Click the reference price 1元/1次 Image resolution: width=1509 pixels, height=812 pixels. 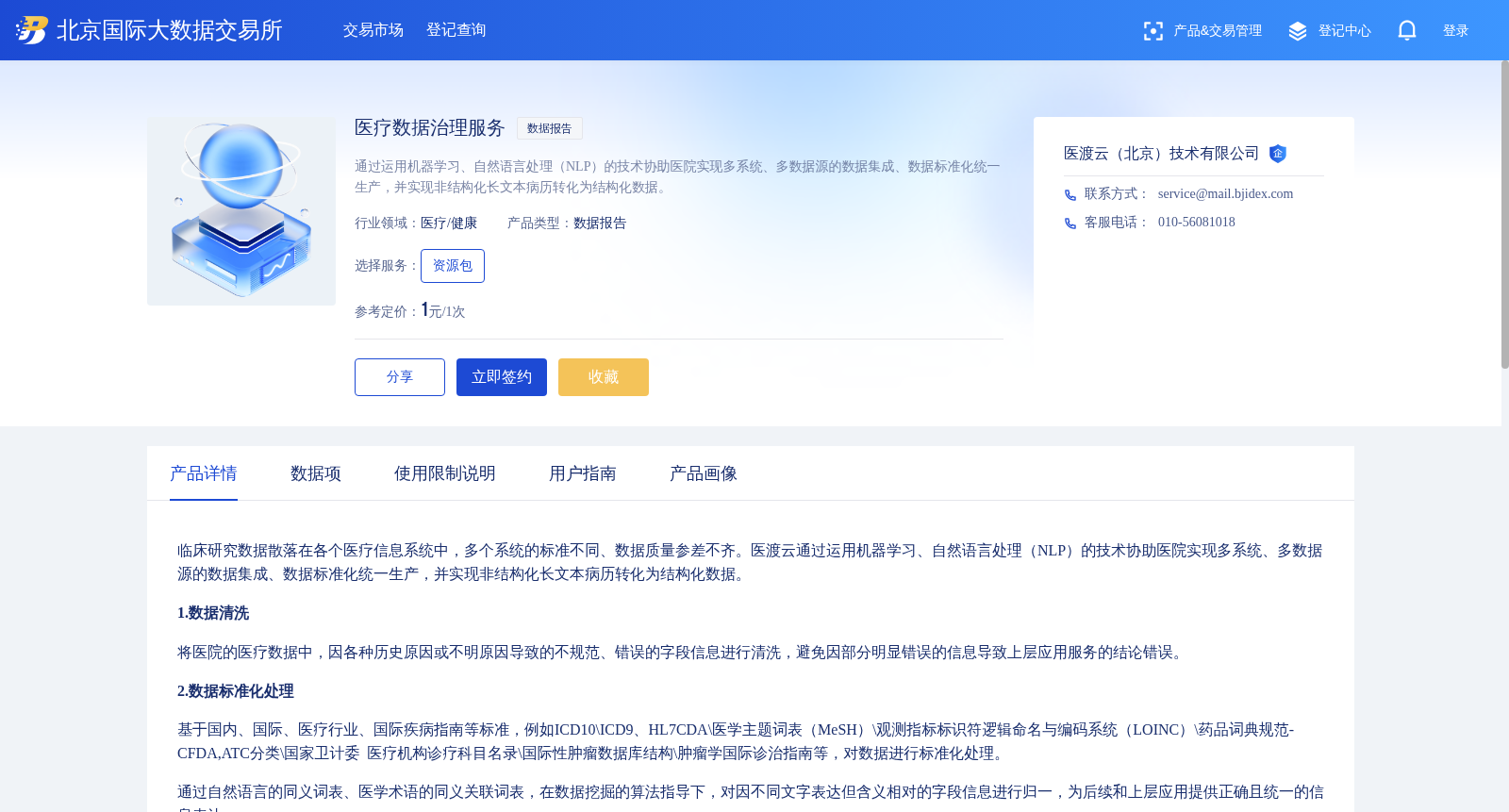click(443, 310)
